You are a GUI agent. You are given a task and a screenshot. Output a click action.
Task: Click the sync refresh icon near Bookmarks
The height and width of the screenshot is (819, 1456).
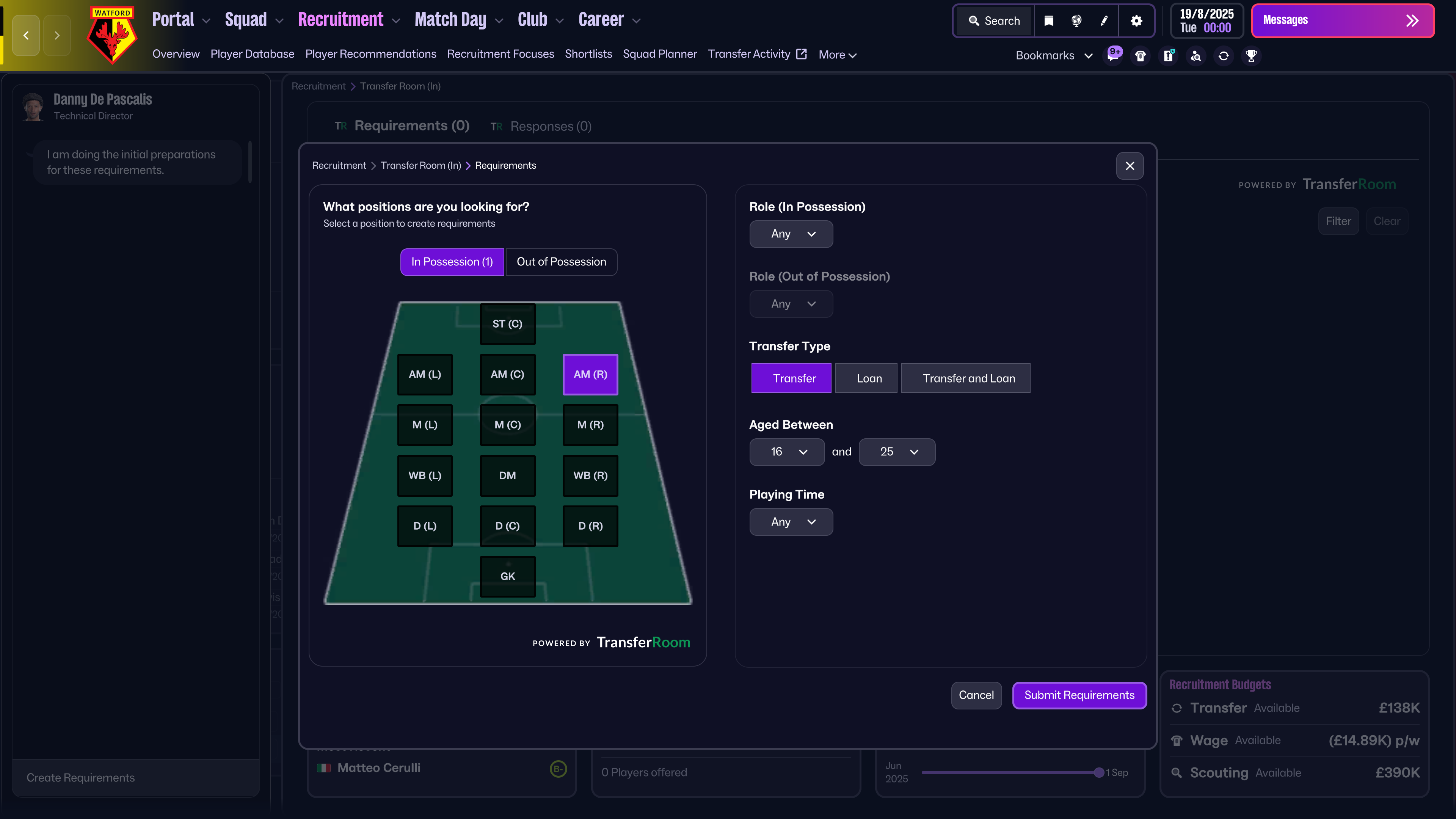point(1223,55)
